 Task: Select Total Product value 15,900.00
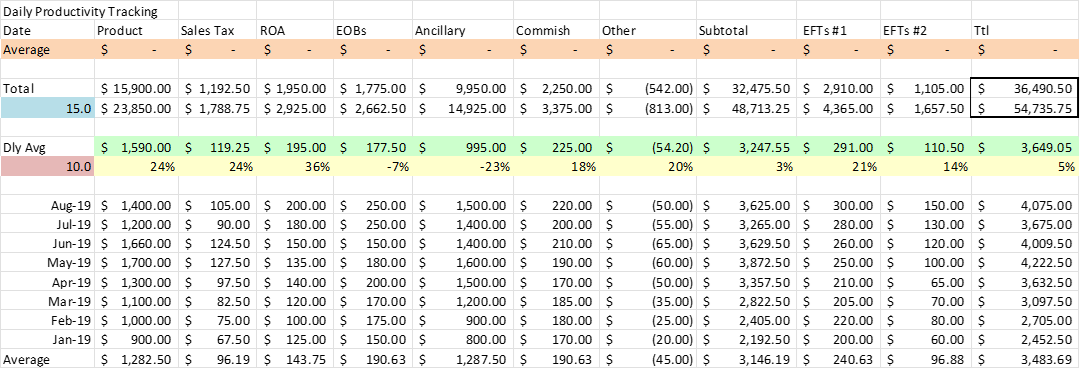tap(136, 88)
